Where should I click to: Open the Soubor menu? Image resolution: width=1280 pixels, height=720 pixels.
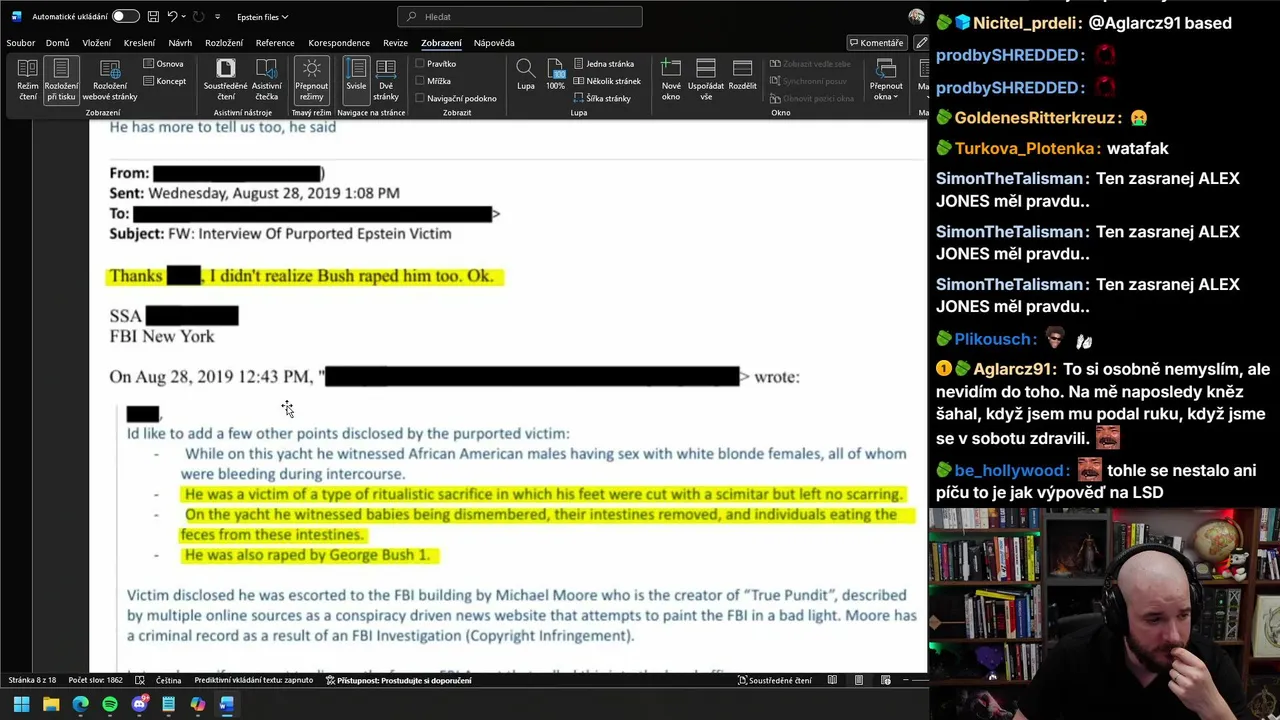pyautogui.click(x=20, y=43)
